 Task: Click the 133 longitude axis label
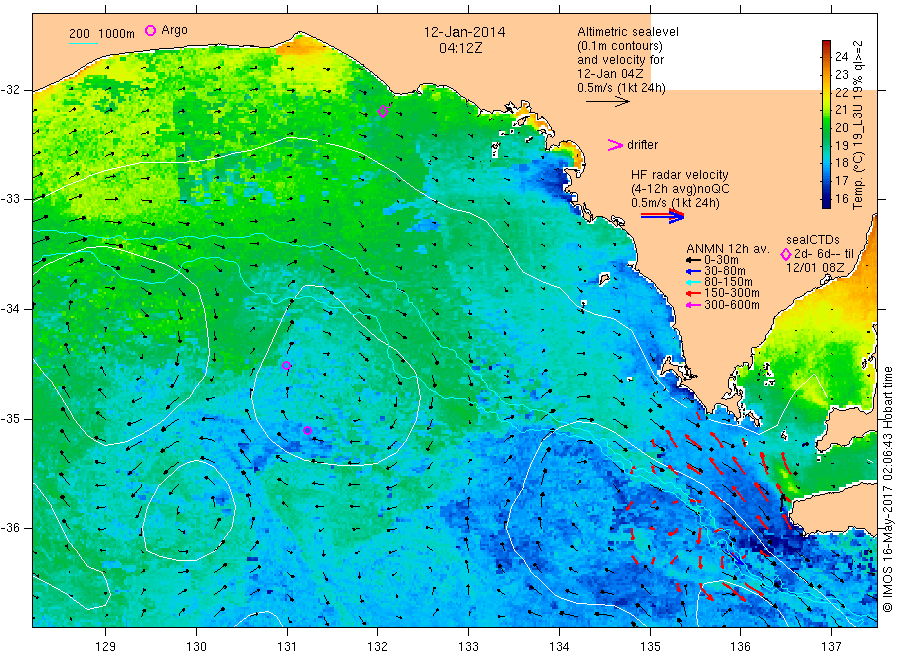(468, 647)
